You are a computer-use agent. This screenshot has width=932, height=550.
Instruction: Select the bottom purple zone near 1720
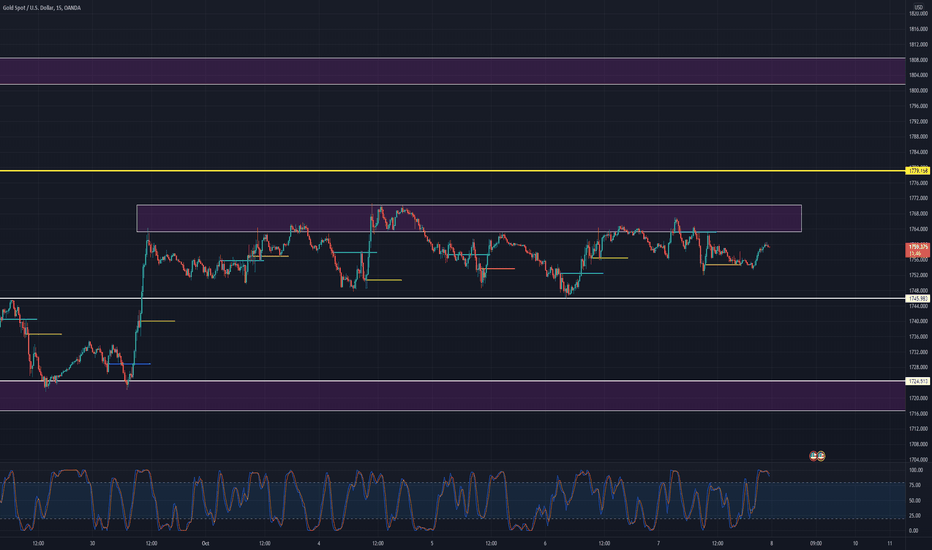click(x=452, y=395)
